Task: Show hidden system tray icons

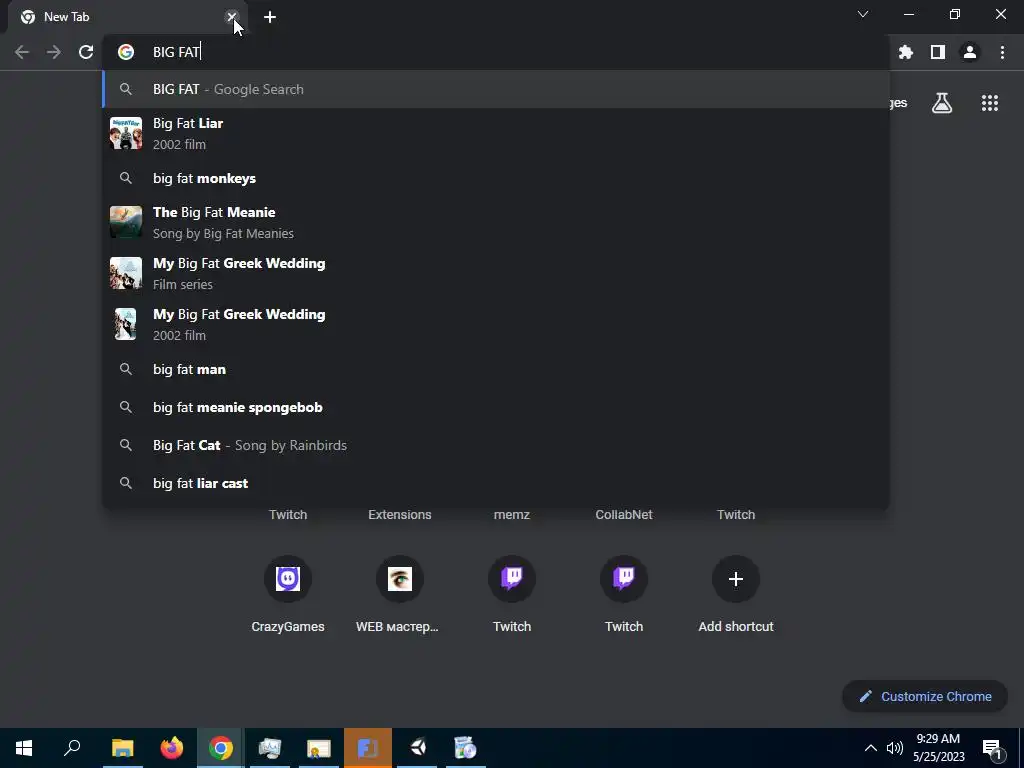Action: pyautogui.click(x=871, y=748)
